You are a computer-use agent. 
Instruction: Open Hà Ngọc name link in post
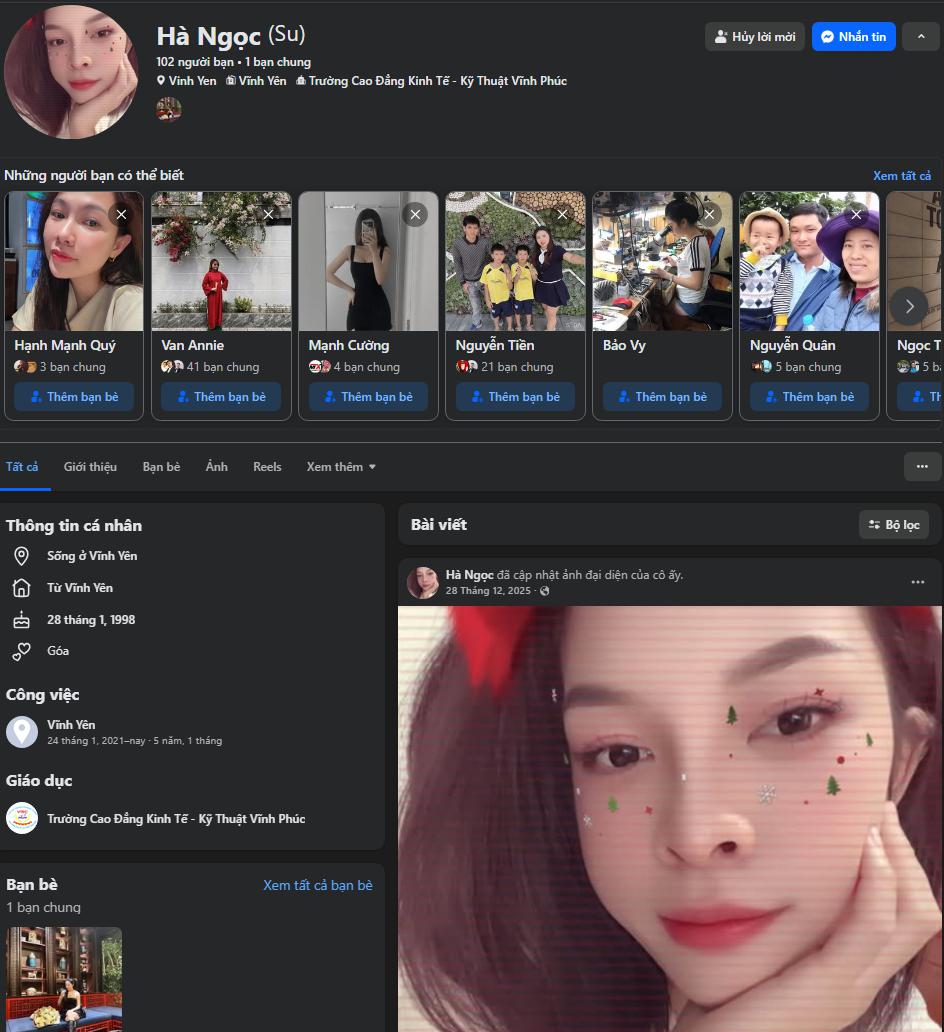click(469, 575)
